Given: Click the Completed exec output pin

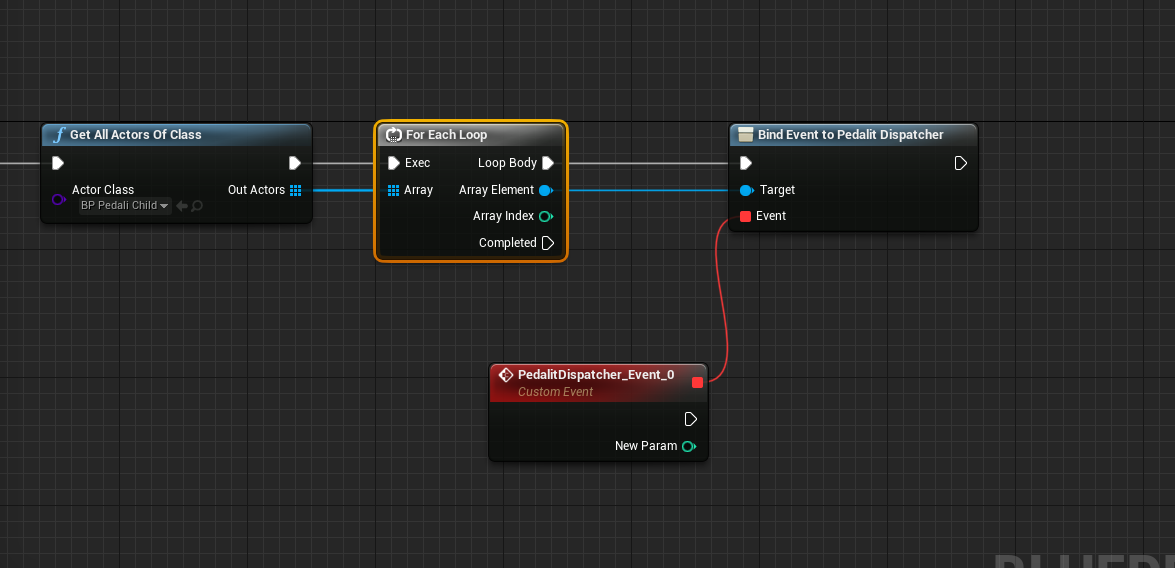Looking at the screenshot, I should (548, 243).
